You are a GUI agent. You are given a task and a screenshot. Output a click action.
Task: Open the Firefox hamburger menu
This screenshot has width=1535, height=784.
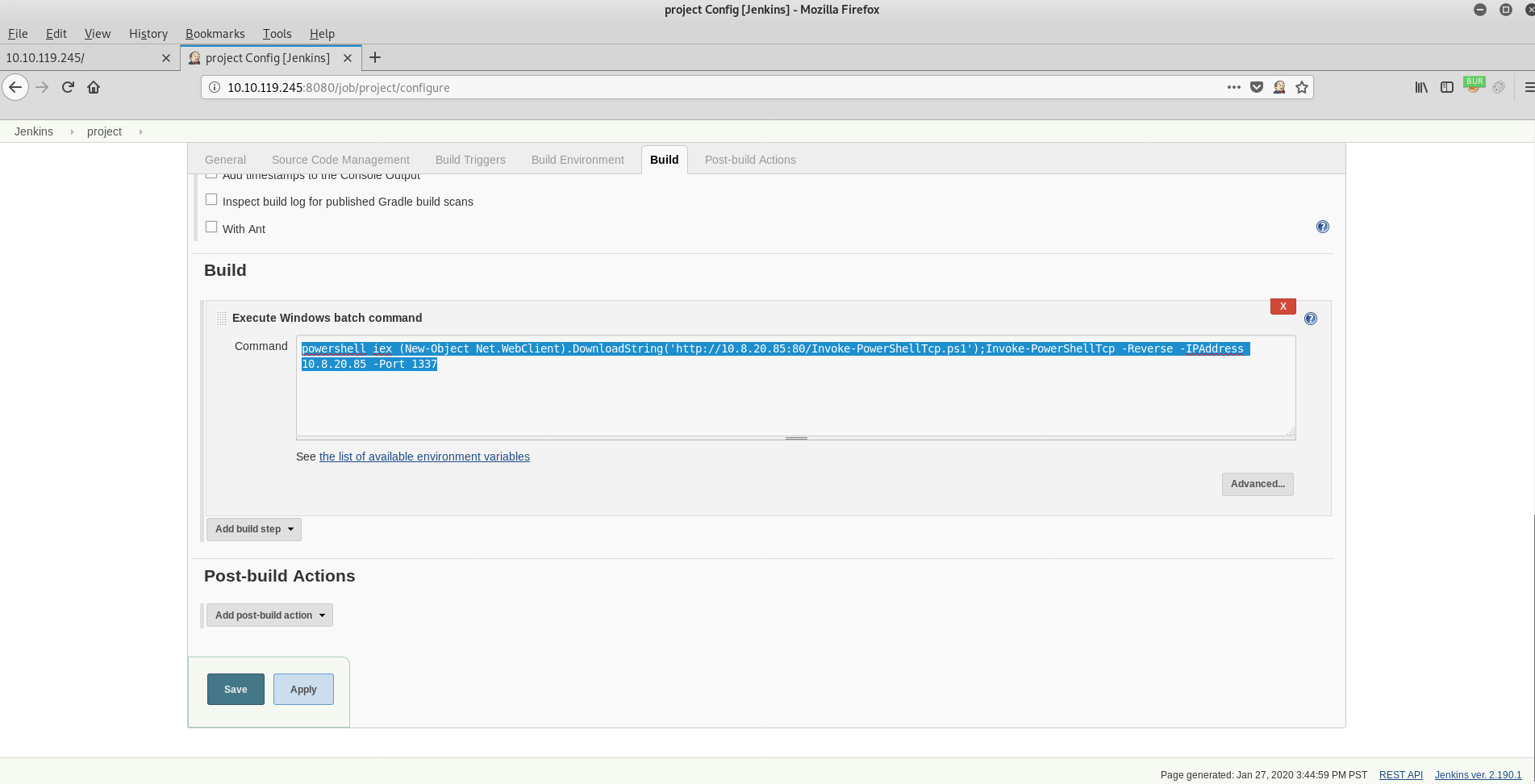pyautogui.click(x=1529, y=87)
